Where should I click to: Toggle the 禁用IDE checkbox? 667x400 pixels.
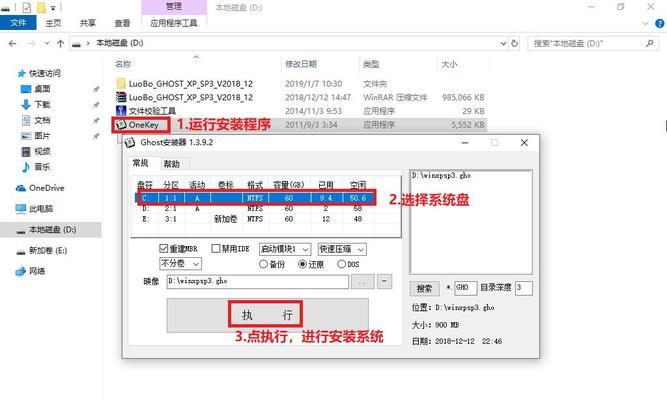click(216, 249)
